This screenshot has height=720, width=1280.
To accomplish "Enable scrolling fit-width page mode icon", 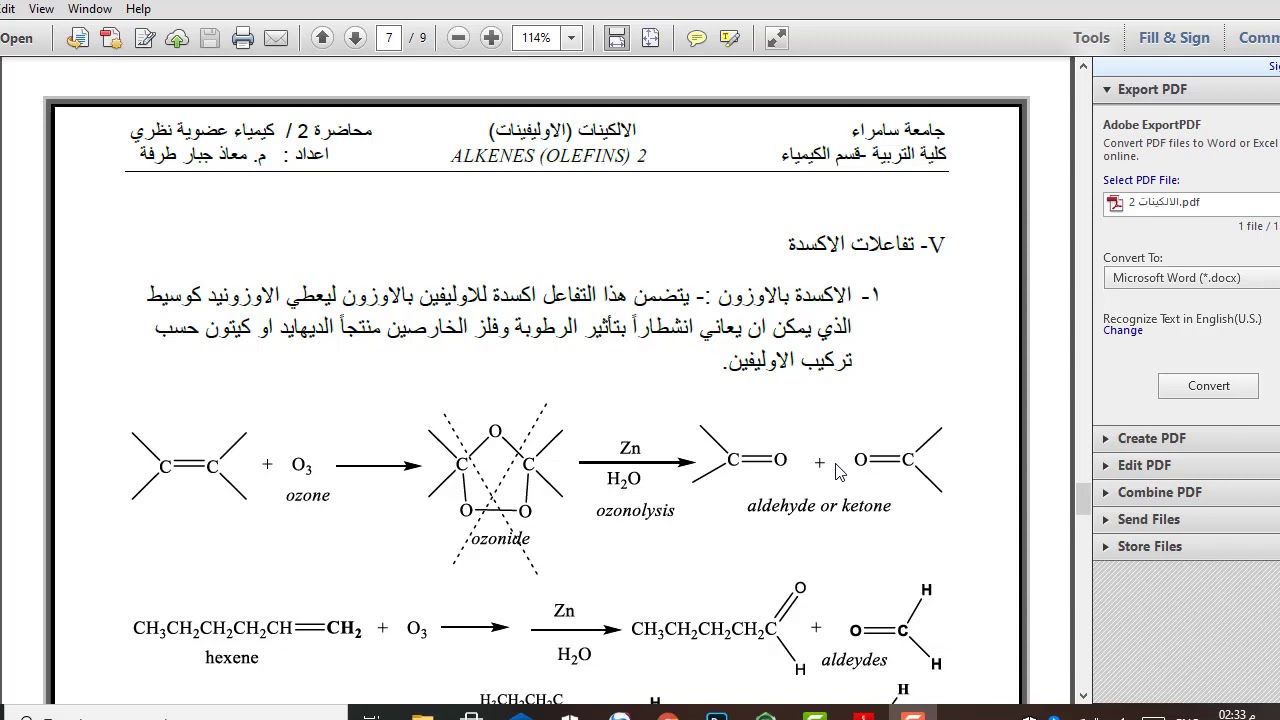I will click(617, 38).
